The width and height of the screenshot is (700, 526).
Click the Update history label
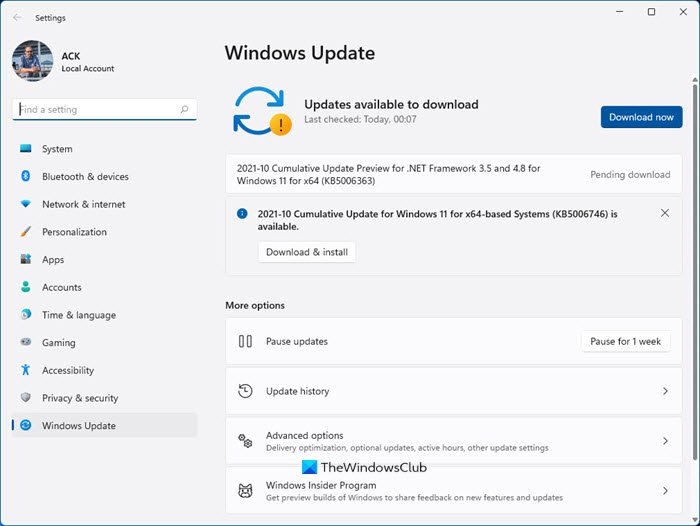pos(297,391)
